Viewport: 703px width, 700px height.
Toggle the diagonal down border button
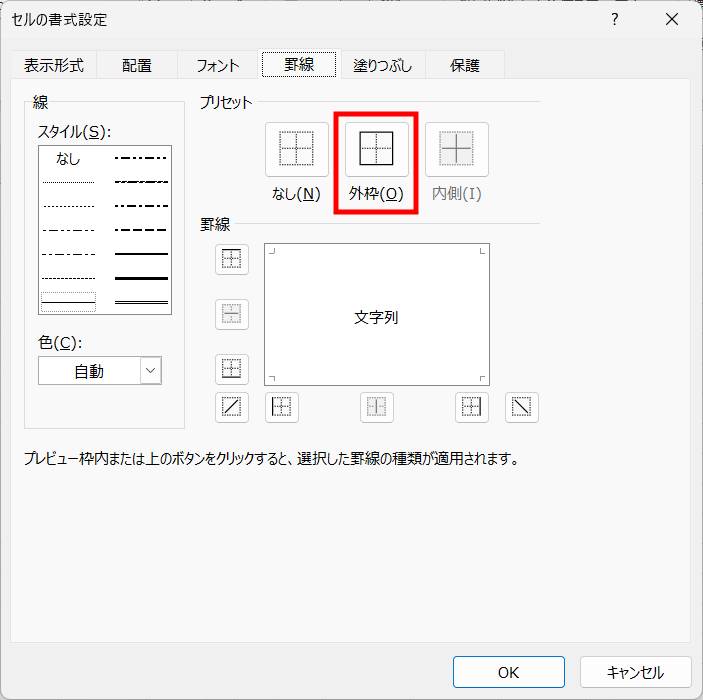tap(521, 407)
